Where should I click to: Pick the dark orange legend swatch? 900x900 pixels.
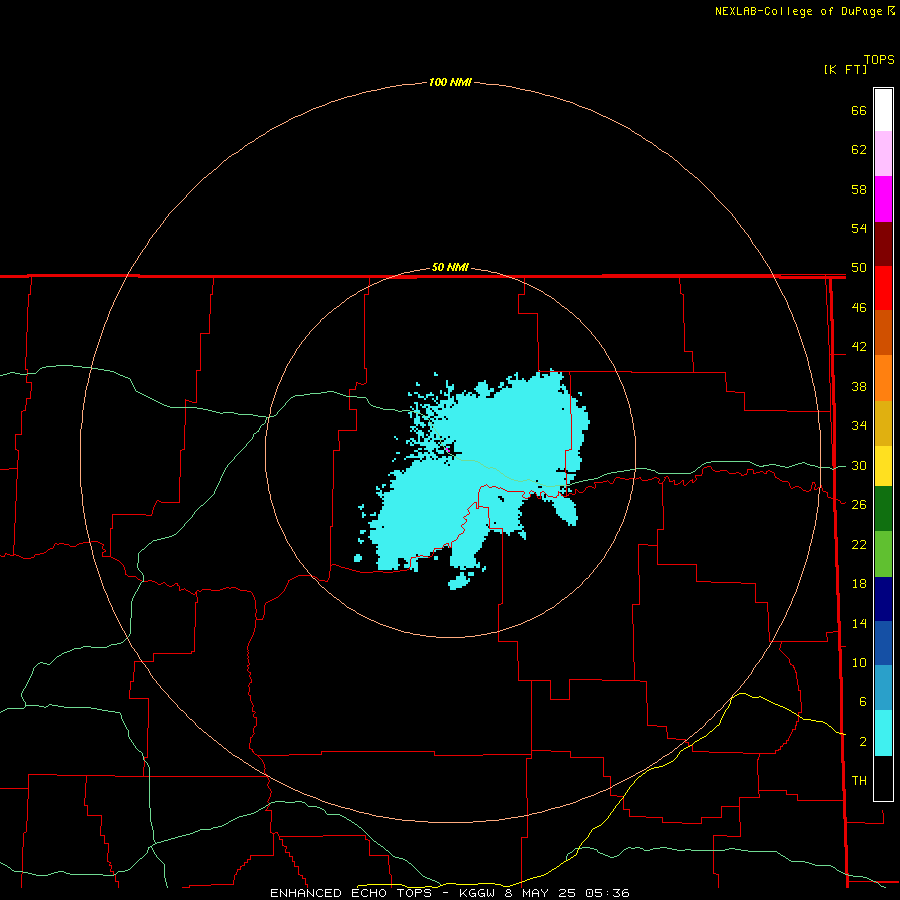[x=883, y=333]
